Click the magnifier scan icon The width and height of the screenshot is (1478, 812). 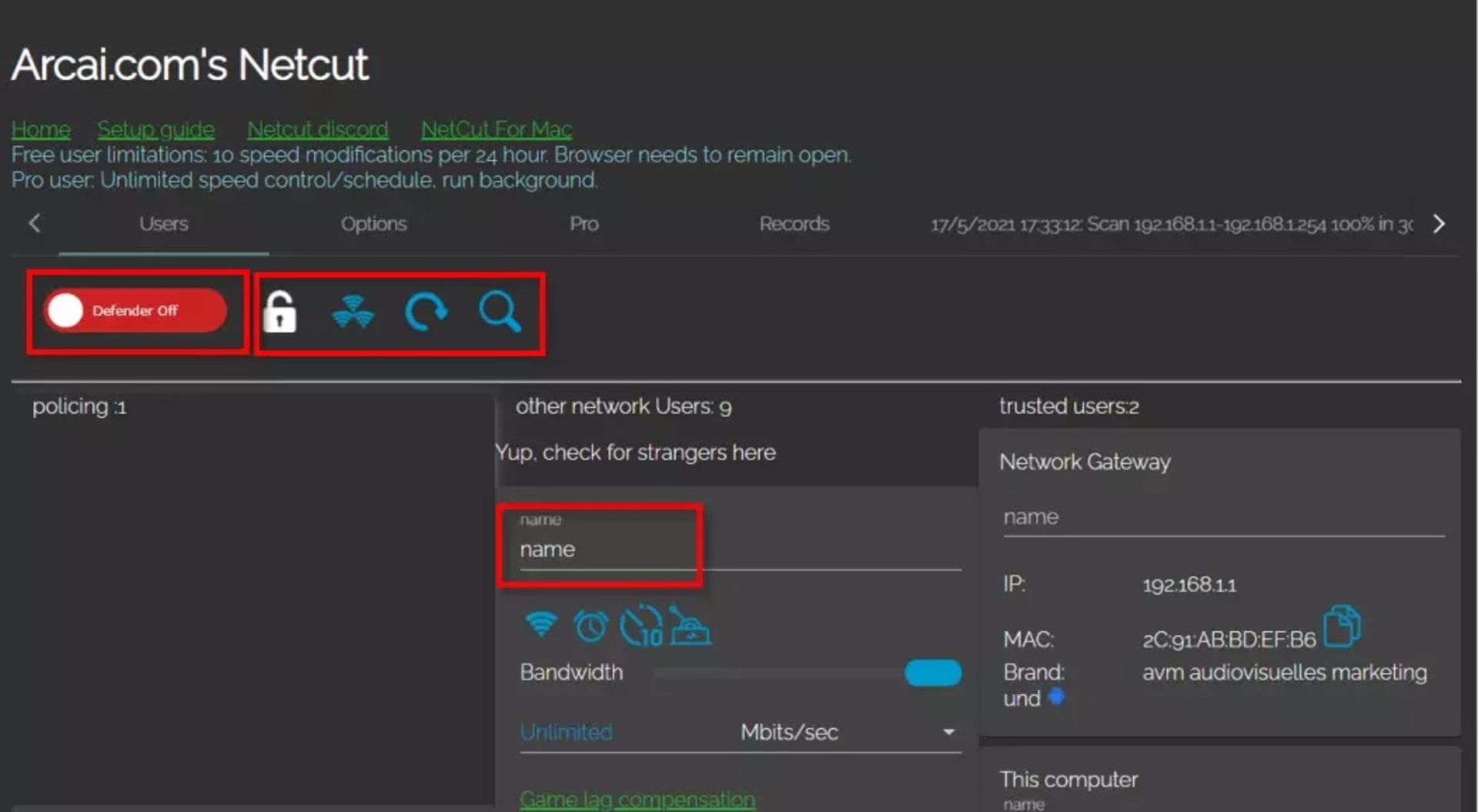[x=500, y=312]
